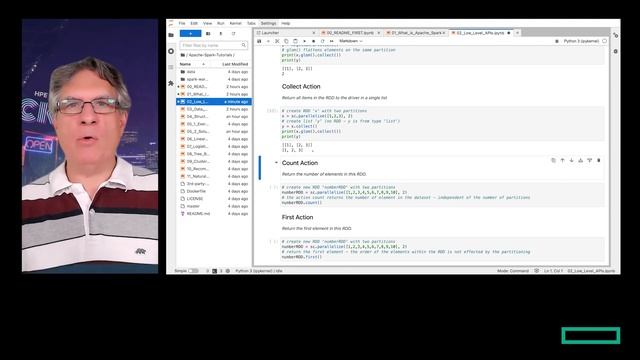The width and height of the screenshot is (640, 360).
Task: Open the File Browser sidebar icon
Action: pos(171,35)
